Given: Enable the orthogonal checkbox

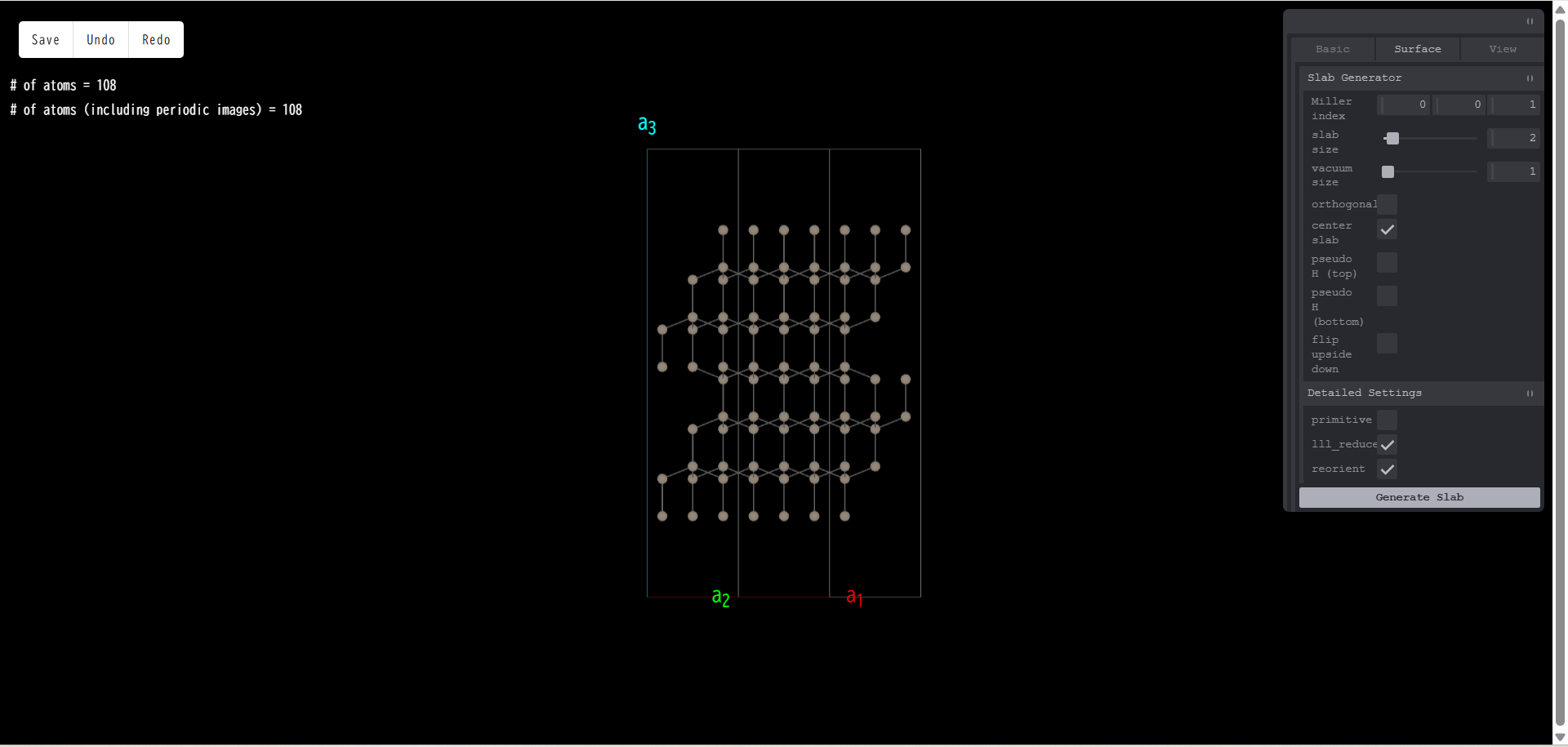Looking at the screenshot, I should (x=1386, y=204).
